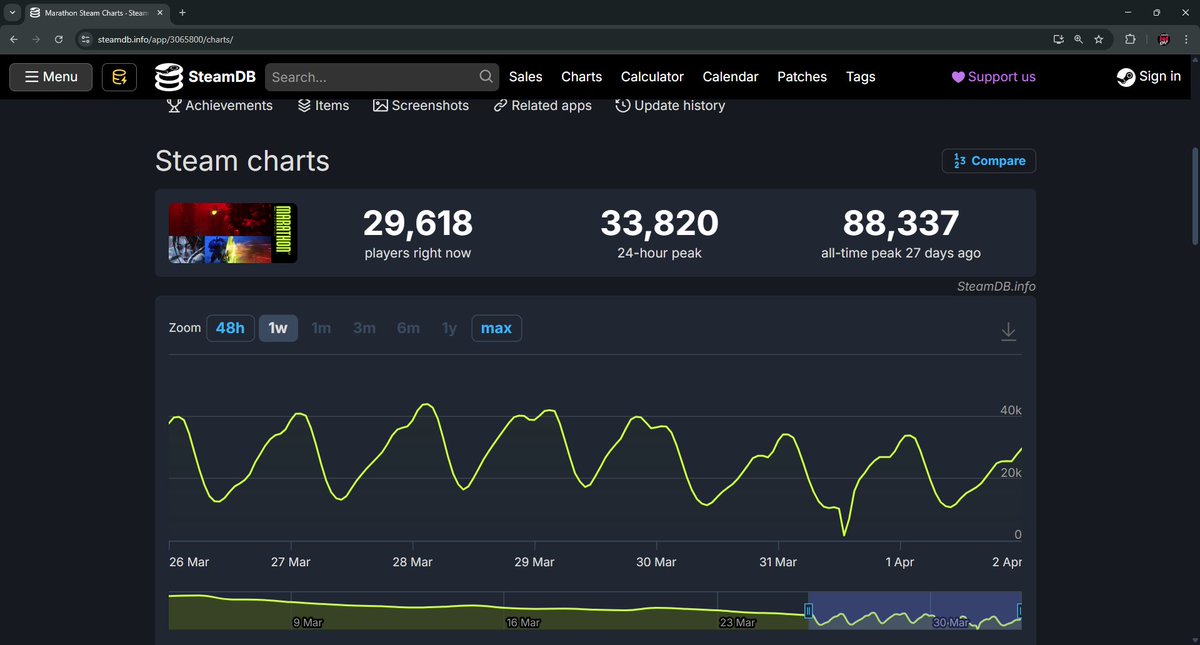Open a new browser tab
This screenshot has width=1200, height=645.
pos(182,12)
